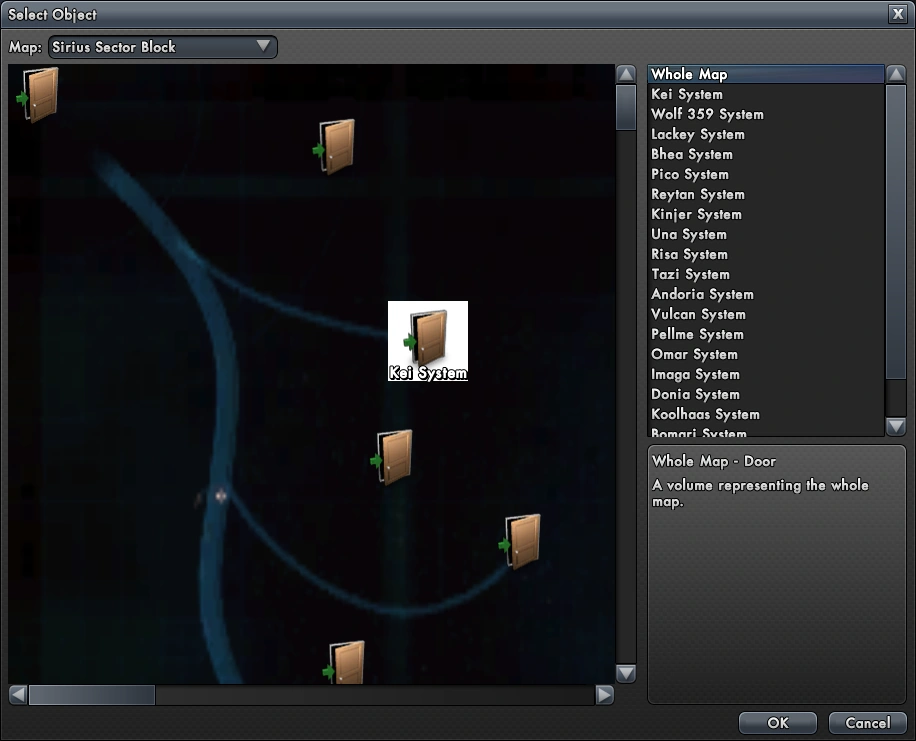Select Kei System in the object list
This screenshot has height=741, width=916.
tap(766, 94)
